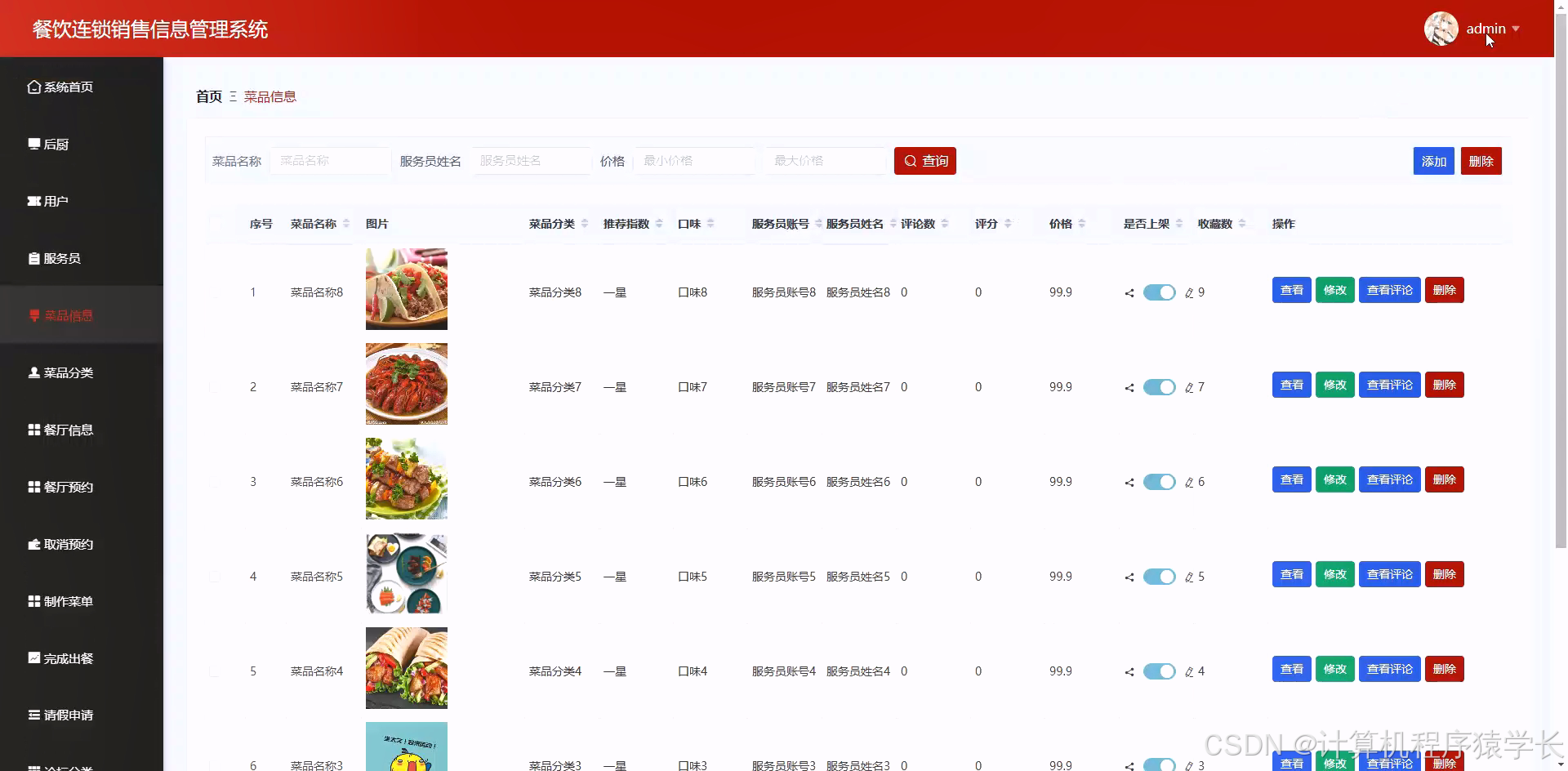Click the admin avatar picture
The width and height of the screenshot is (1568, 771).
pyautogui.click(x=1441, y=29)
